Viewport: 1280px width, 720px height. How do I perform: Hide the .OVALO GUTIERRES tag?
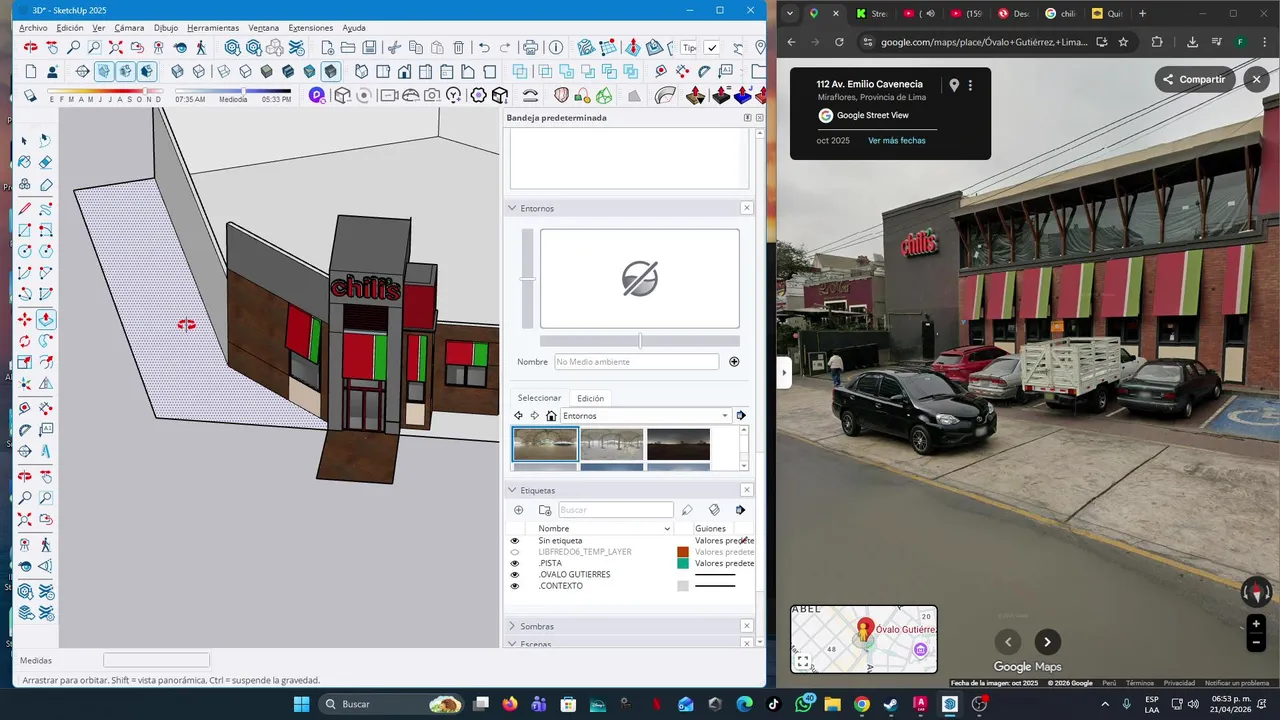(x=515, y=575)
